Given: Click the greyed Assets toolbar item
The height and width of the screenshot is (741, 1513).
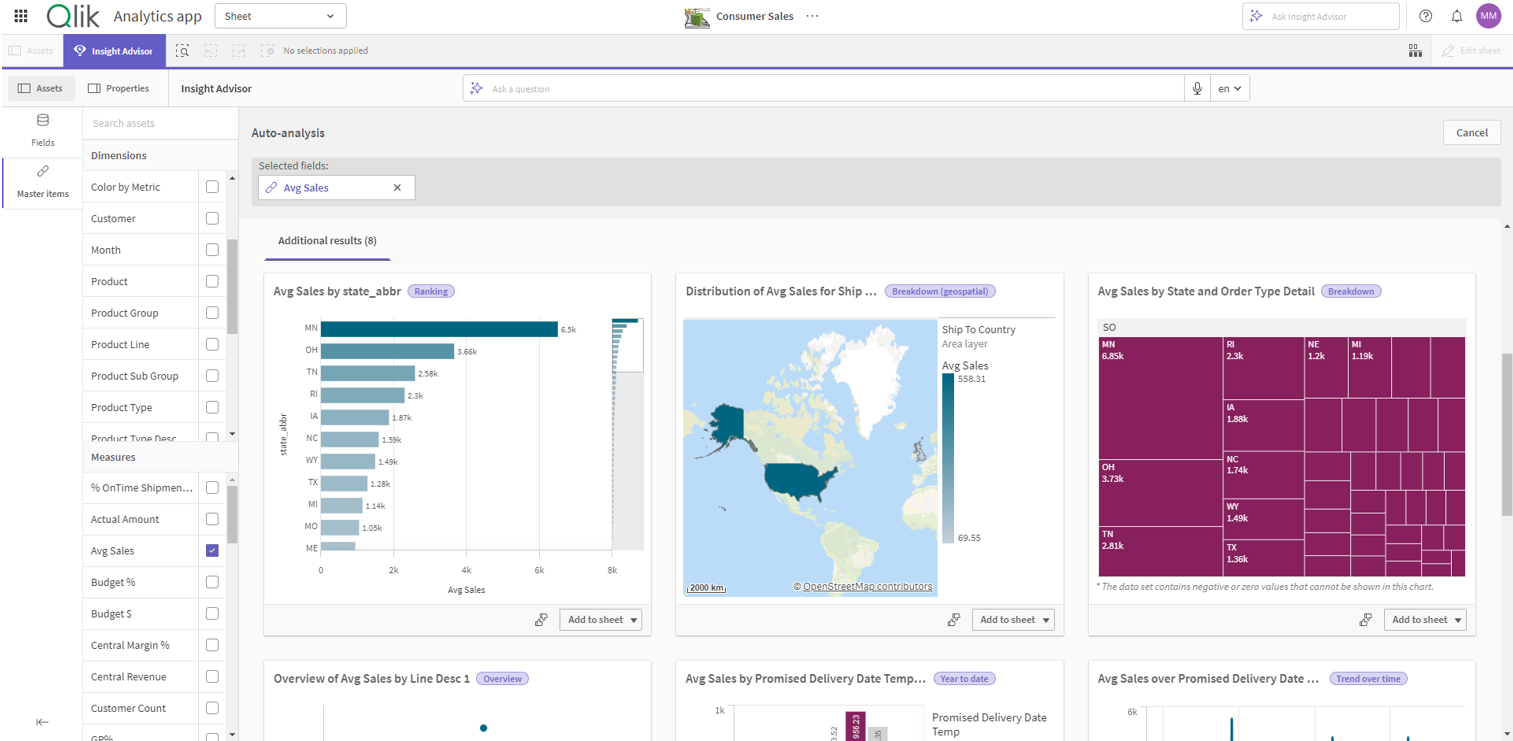Looking at the screenshot, I should tap(31, 50).
